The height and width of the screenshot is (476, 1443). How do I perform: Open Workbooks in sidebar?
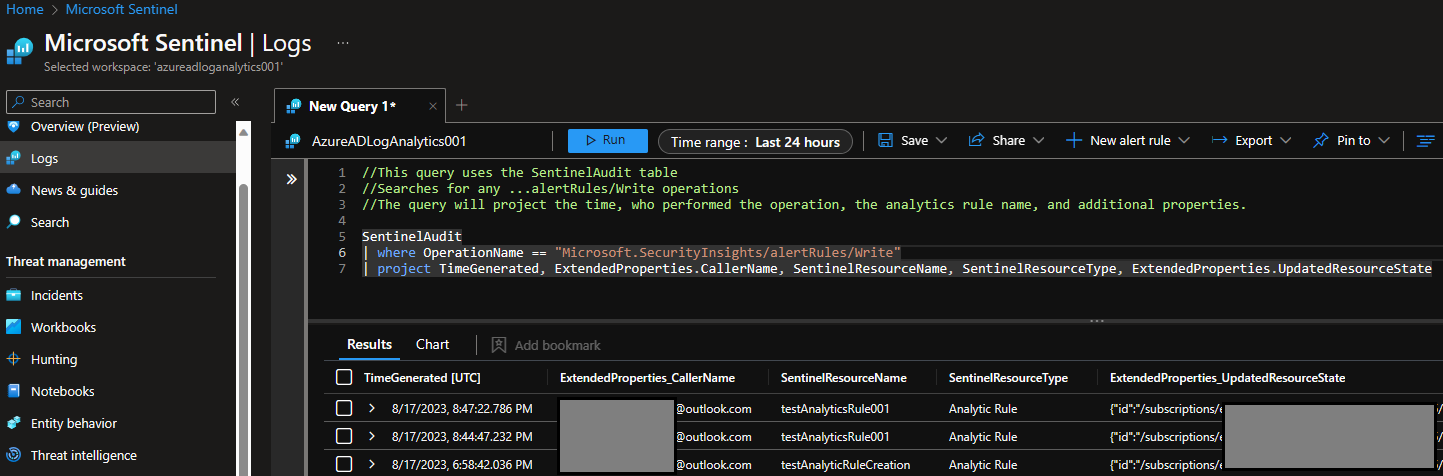coord(63,327)
